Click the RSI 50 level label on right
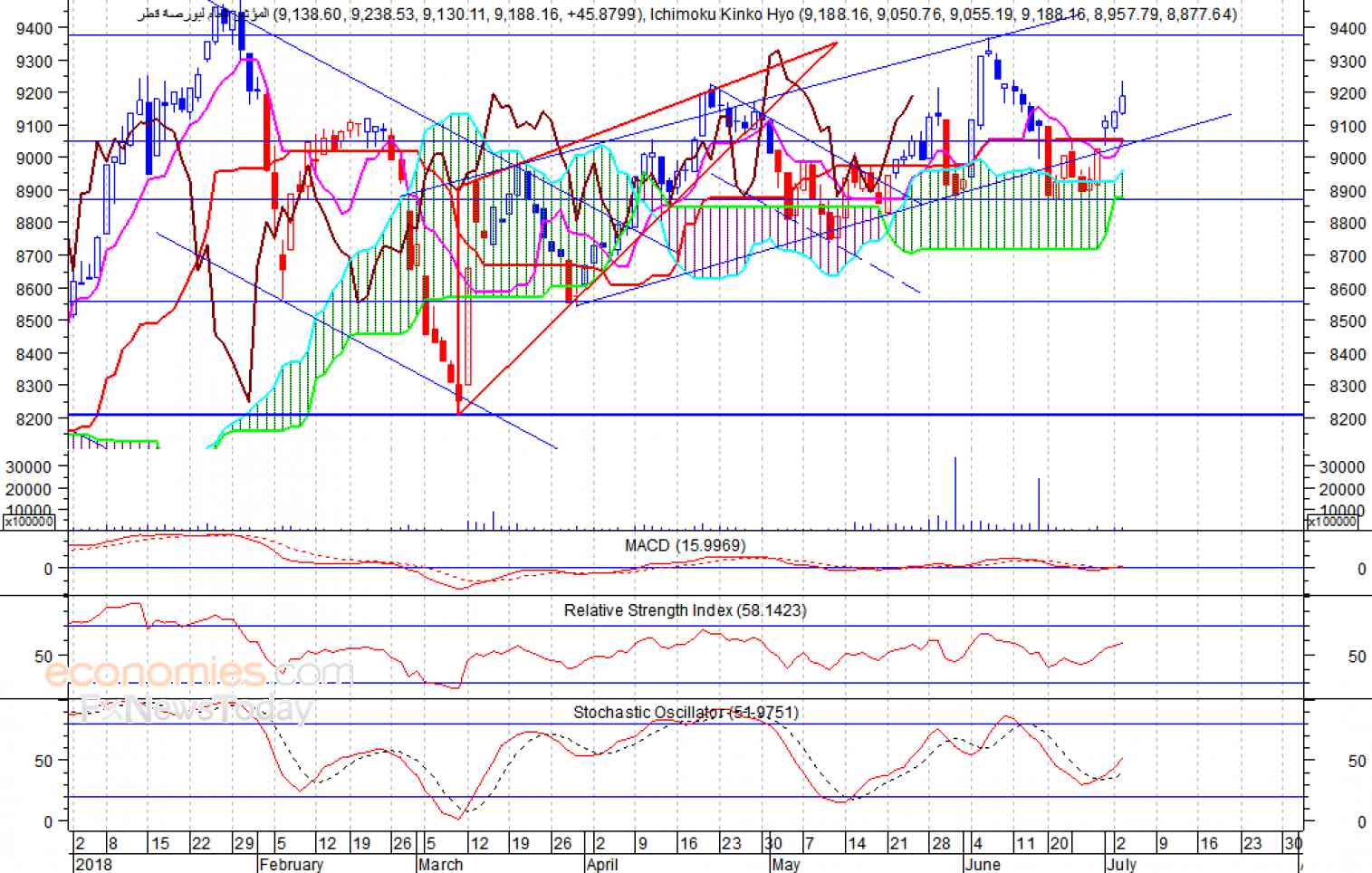This screenshot has height=873, width=1372. pyautogui.click(x=1357, y=656)
